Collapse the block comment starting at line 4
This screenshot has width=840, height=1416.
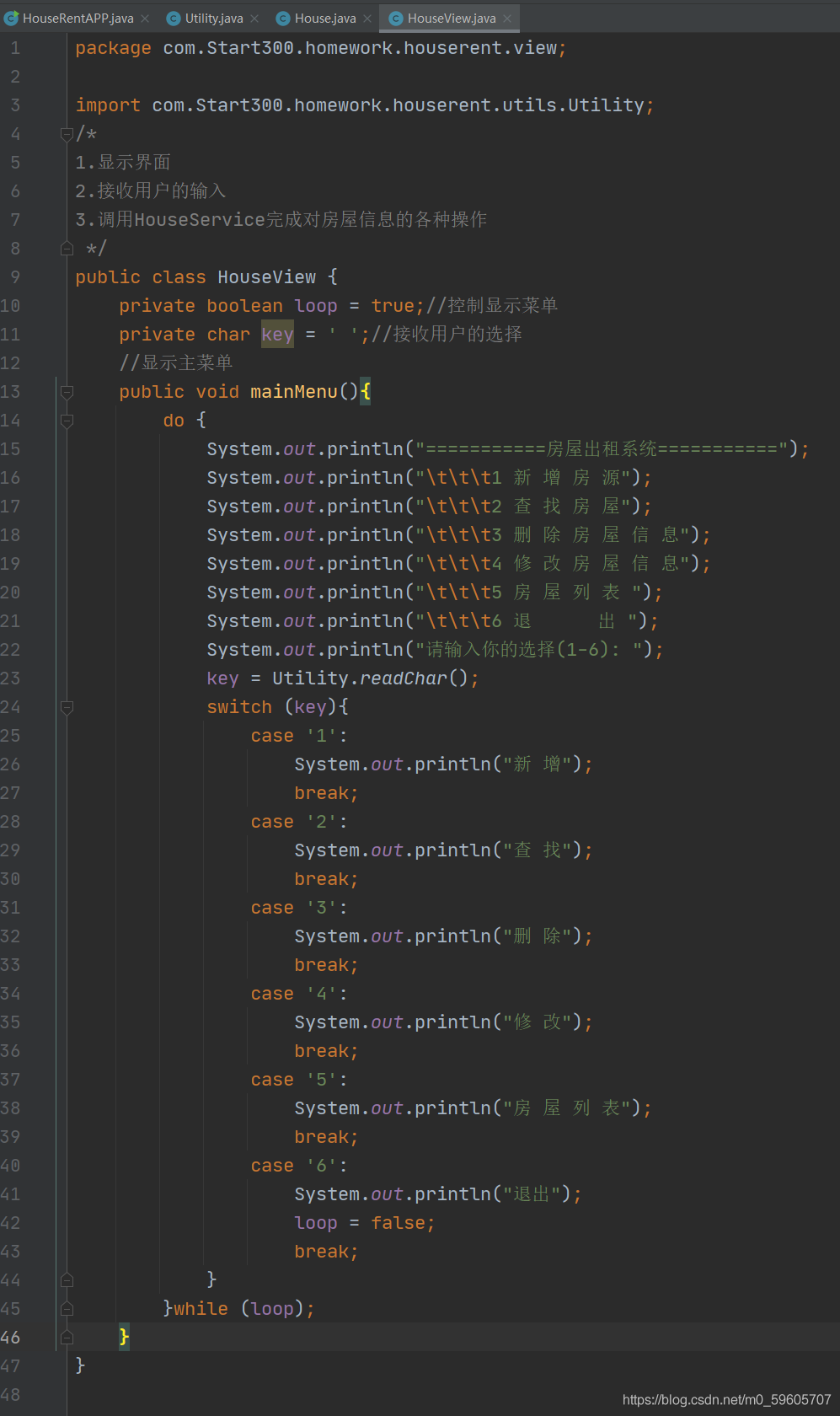67,133
